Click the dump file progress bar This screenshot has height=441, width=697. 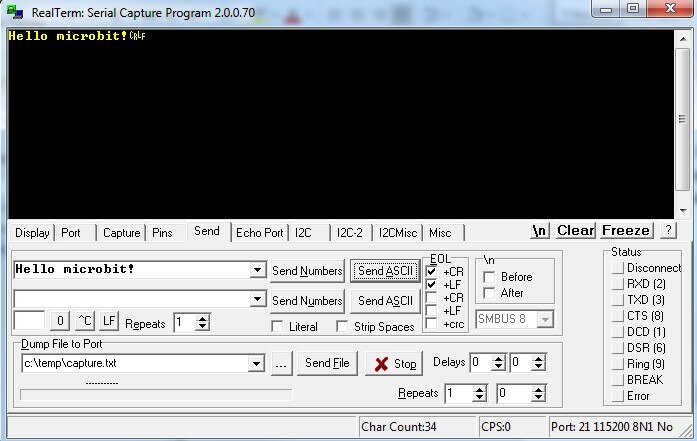(x=156, y=395)
